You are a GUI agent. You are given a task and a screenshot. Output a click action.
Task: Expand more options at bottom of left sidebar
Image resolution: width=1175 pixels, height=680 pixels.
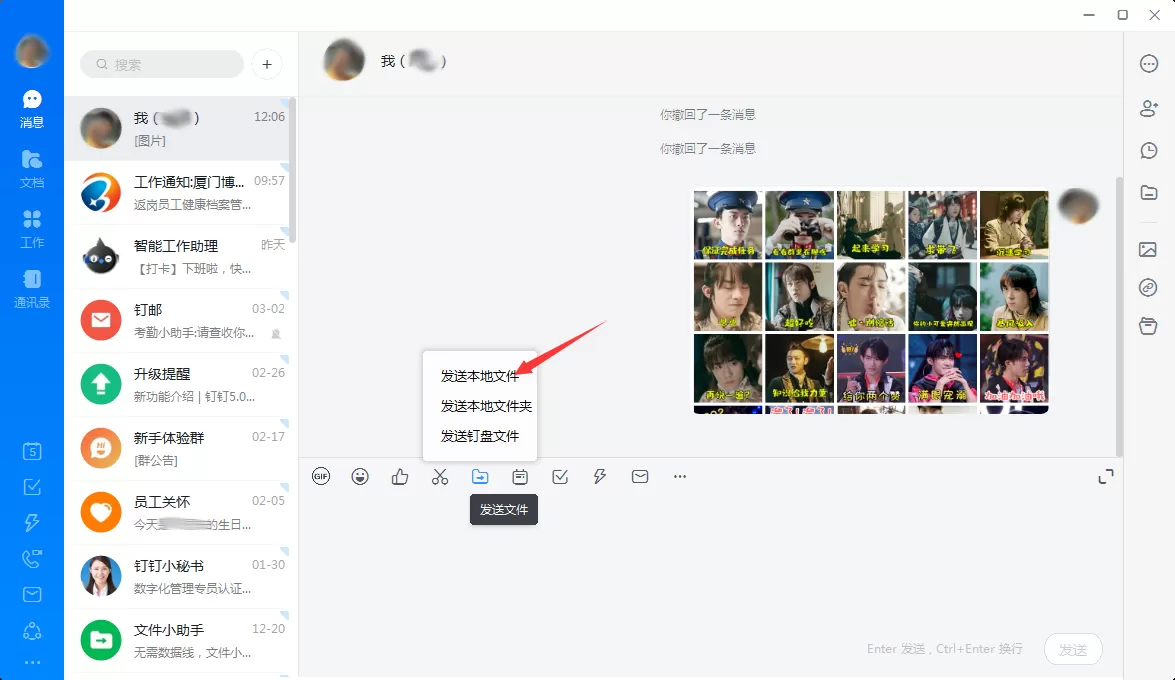pyautogui.click(x=32, y=663)
